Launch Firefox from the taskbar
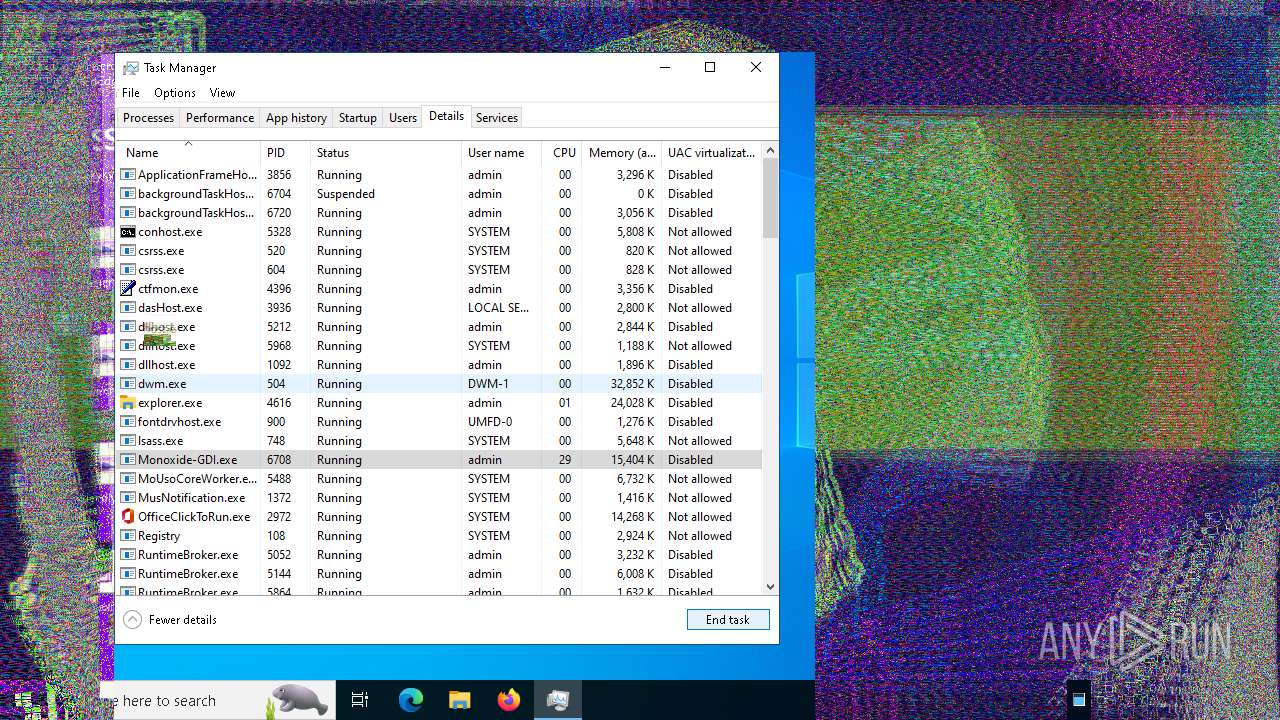This screenshot has width=1280, height=720. coord(508,701)
